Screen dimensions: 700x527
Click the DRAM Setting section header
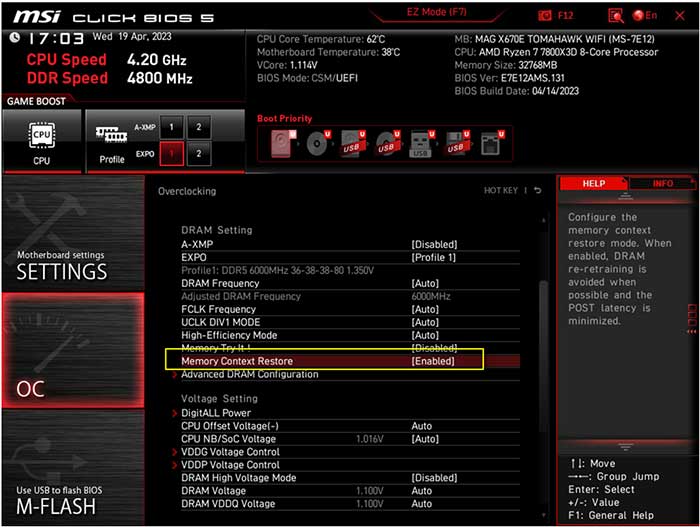coord(217,230)
